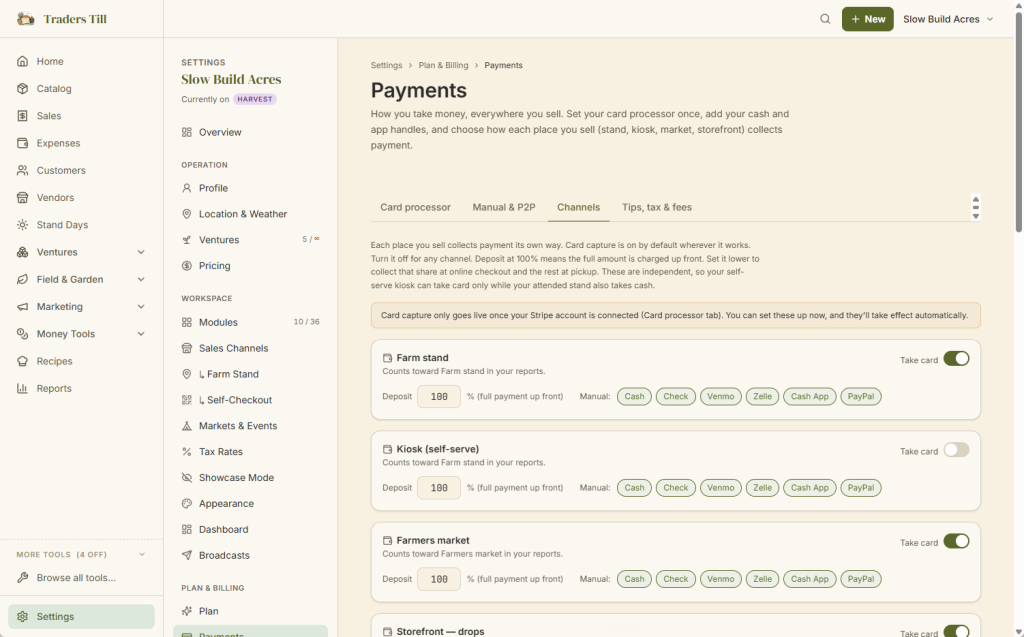The height and width of the screenshot is (637, 1024).
Task: Toggle PayPal chip for Farmers market
Action: click(861, 580)
